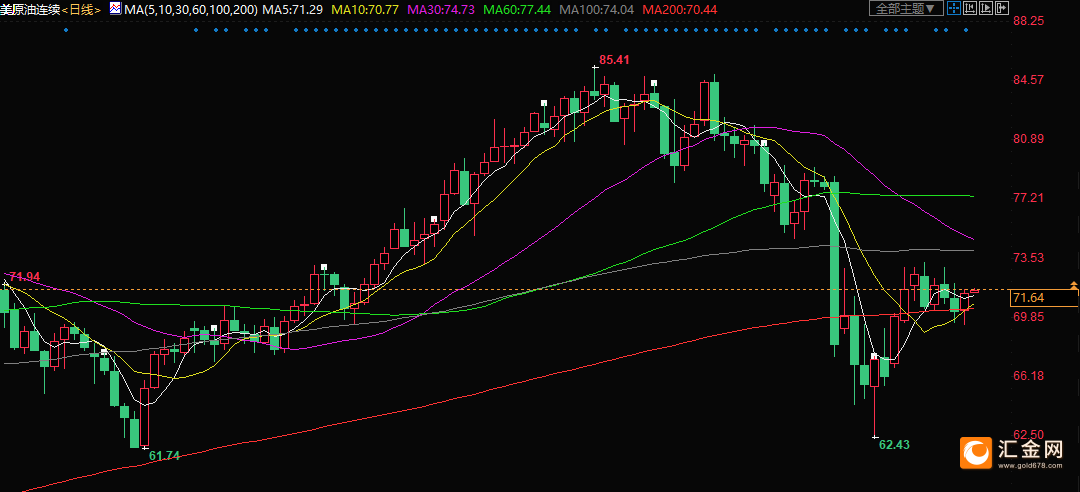1080x492 pixels.
Task: Click the 80.89 axis price
Action: [1029, 139]
